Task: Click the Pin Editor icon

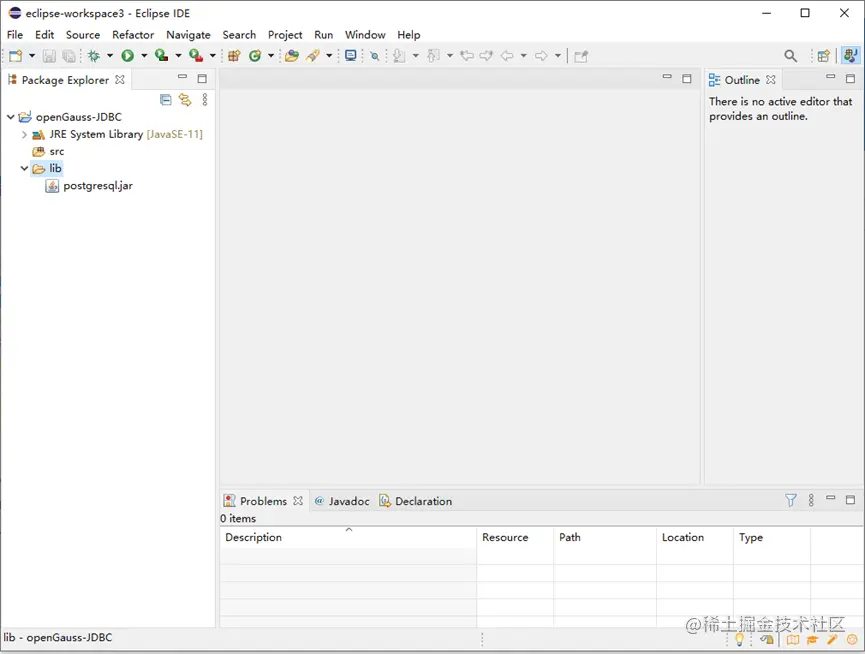Action: click(x=581, y=56)
